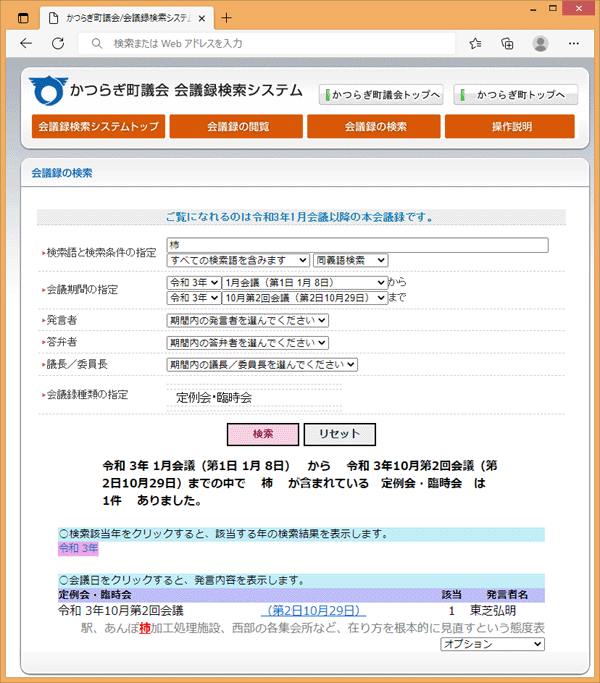Click the address bar search field
600x683 pixels.
[267, 43]
